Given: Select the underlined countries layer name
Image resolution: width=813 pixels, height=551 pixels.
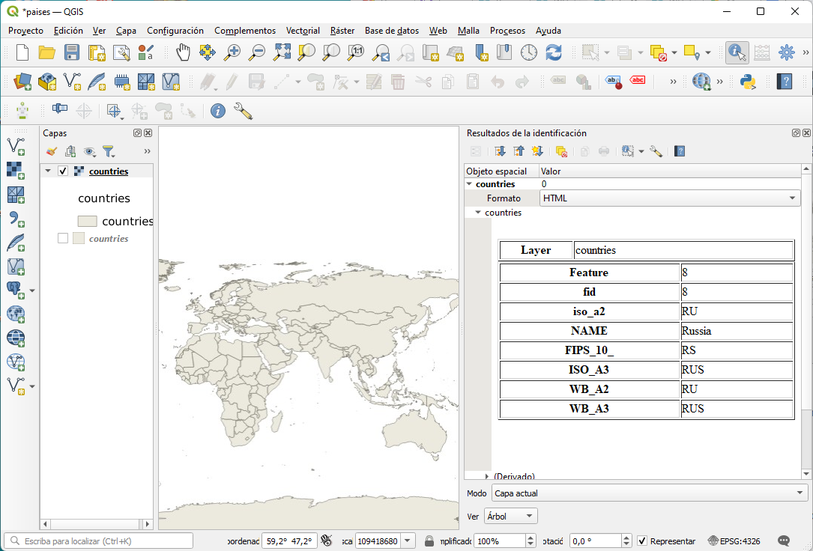Looking at the screenshot, I should click(x=108, y=171).
